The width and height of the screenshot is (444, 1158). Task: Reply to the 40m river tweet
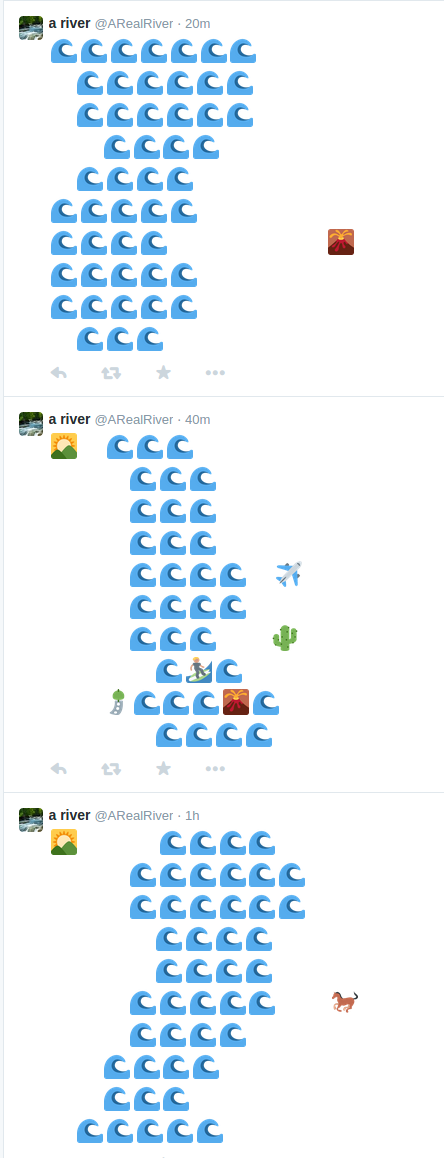(x=58, y=769)
